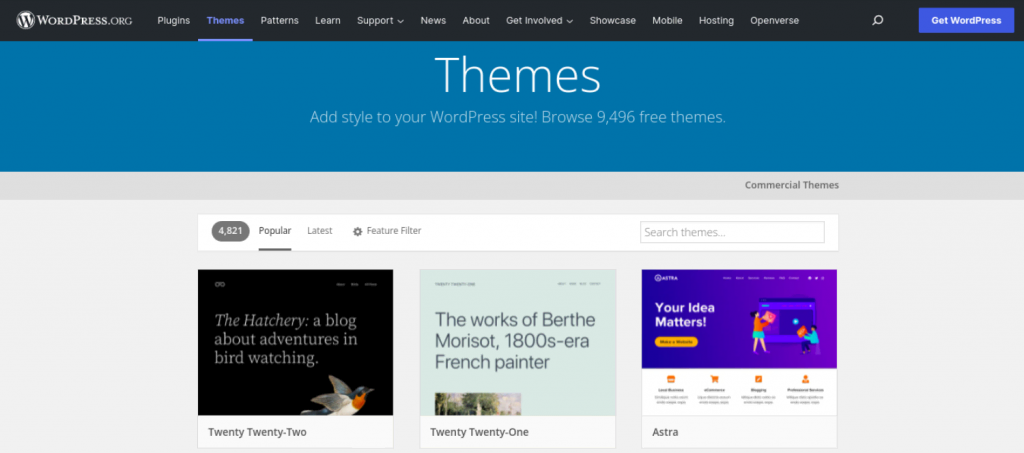1024x453 pixels.
Task: Click the gear icon beside Feature Filter
Action: point(358,231)
